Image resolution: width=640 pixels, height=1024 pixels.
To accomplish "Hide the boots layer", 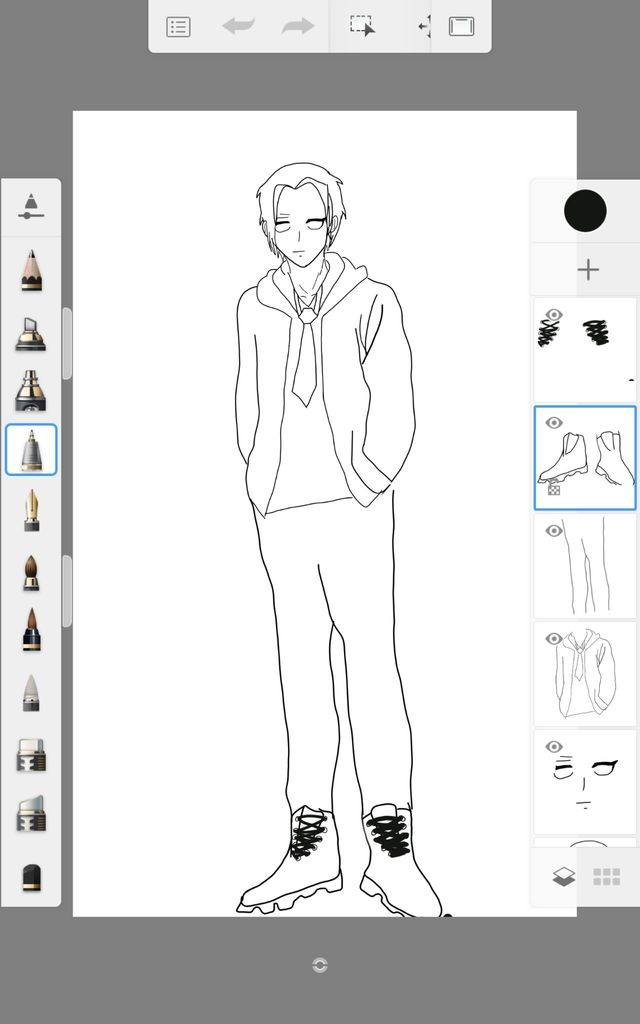I will point(554,423).
